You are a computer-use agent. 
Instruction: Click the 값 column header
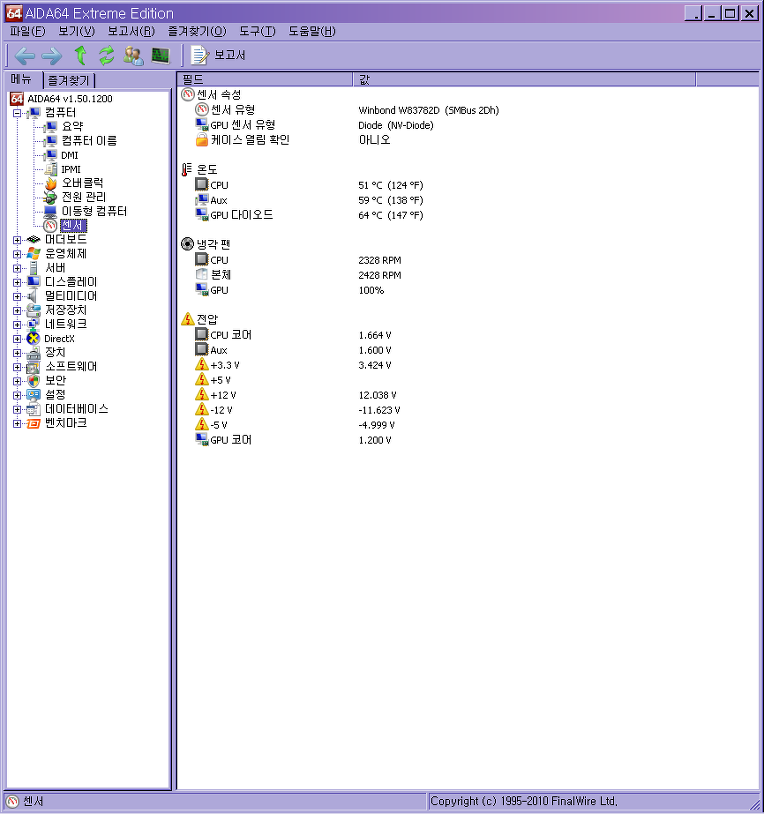(x=524, y=79)
